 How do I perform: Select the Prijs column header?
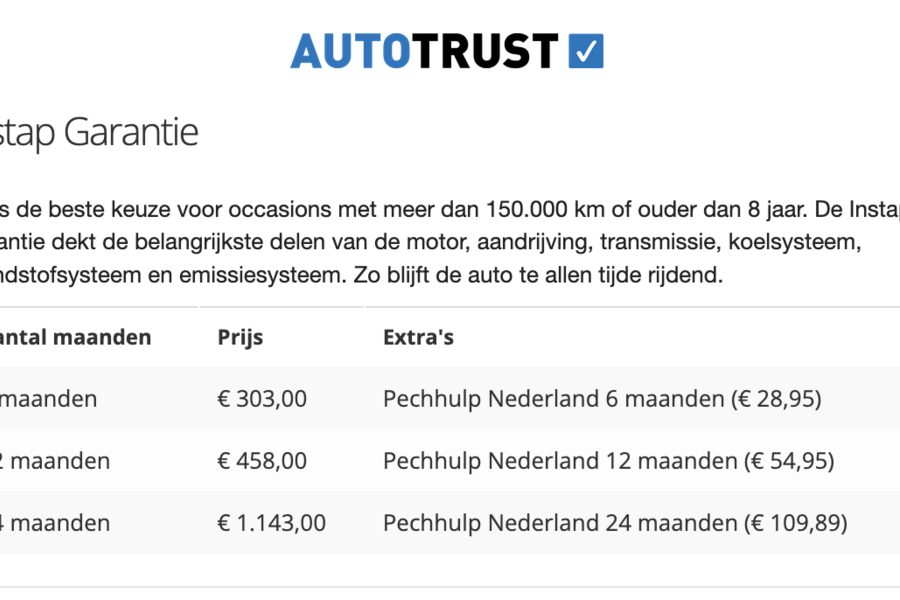(x=240, y=337)
